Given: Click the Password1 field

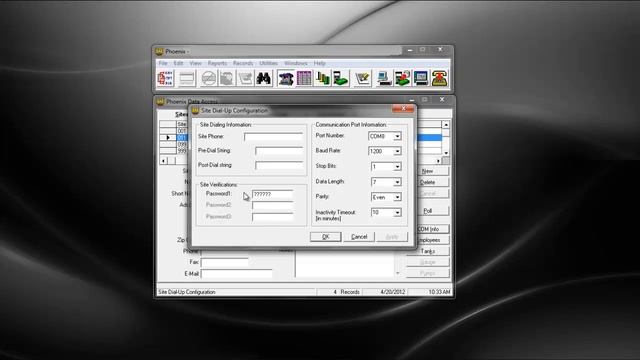Looking at the screenshot, I should point(273,194).
